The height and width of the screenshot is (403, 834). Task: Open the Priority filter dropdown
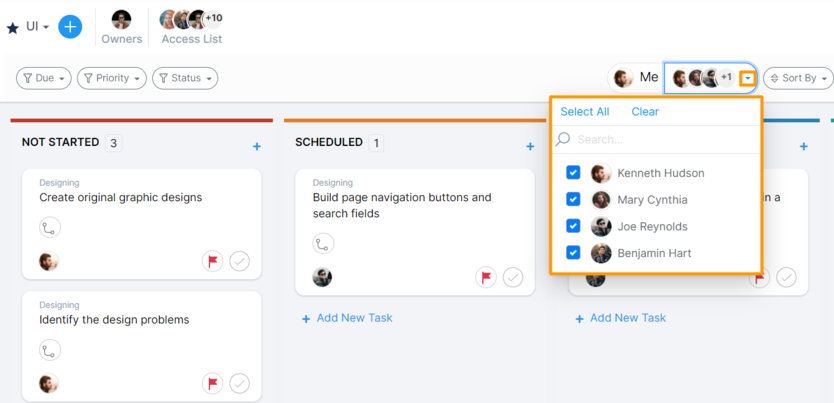(x=112, y=78)
